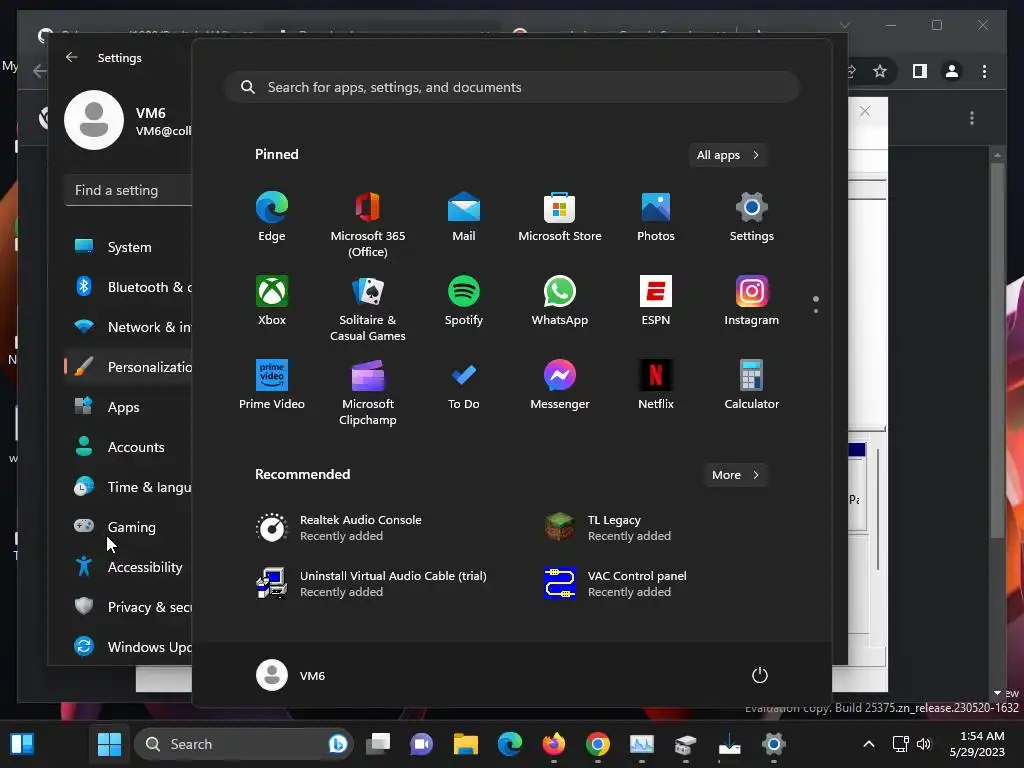Open Time & language settings

tap(129, 487)
